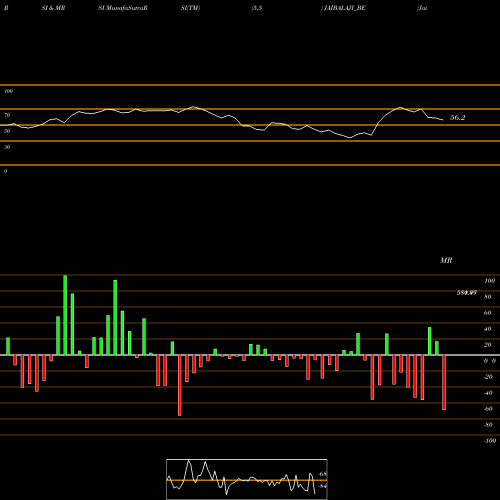This screenshot has width=500, height=500.
Task: Click the -80 label on MR right axis
Action: (x=488, y=425)
